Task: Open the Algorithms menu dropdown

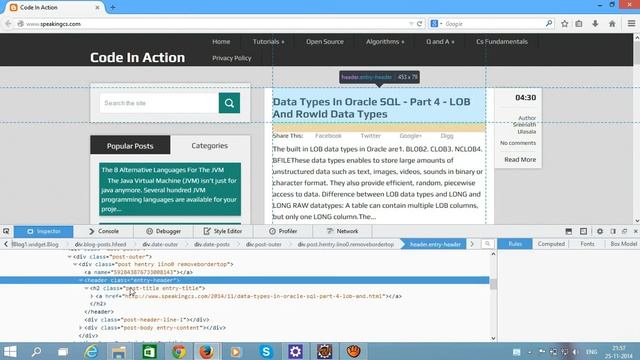Action: [385, 42]
